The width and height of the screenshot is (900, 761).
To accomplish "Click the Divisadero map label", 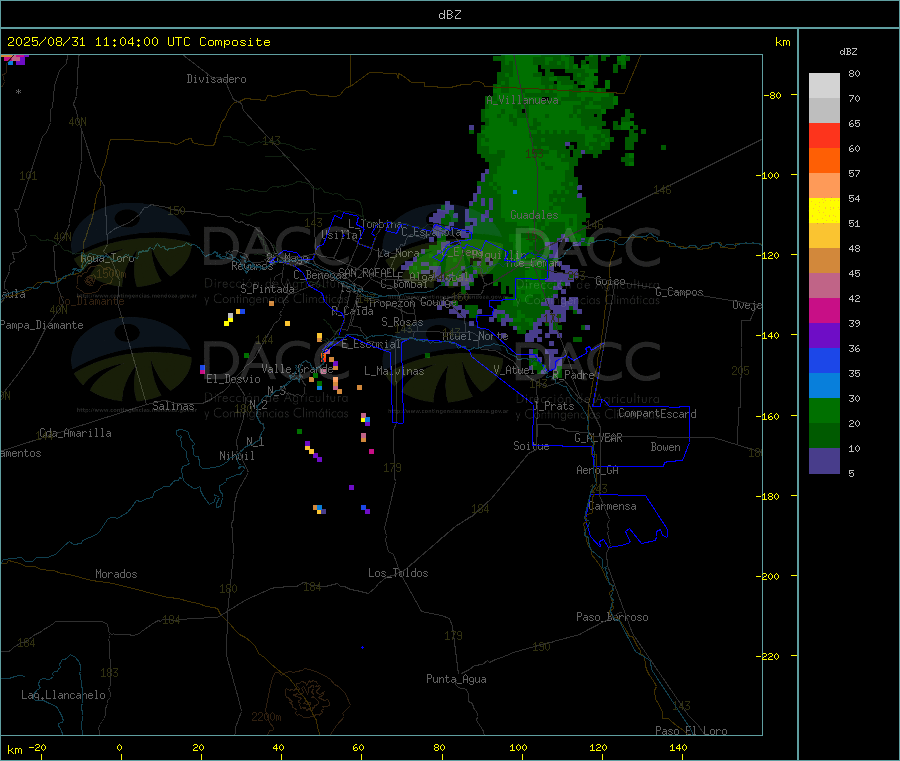I will 216,79.
